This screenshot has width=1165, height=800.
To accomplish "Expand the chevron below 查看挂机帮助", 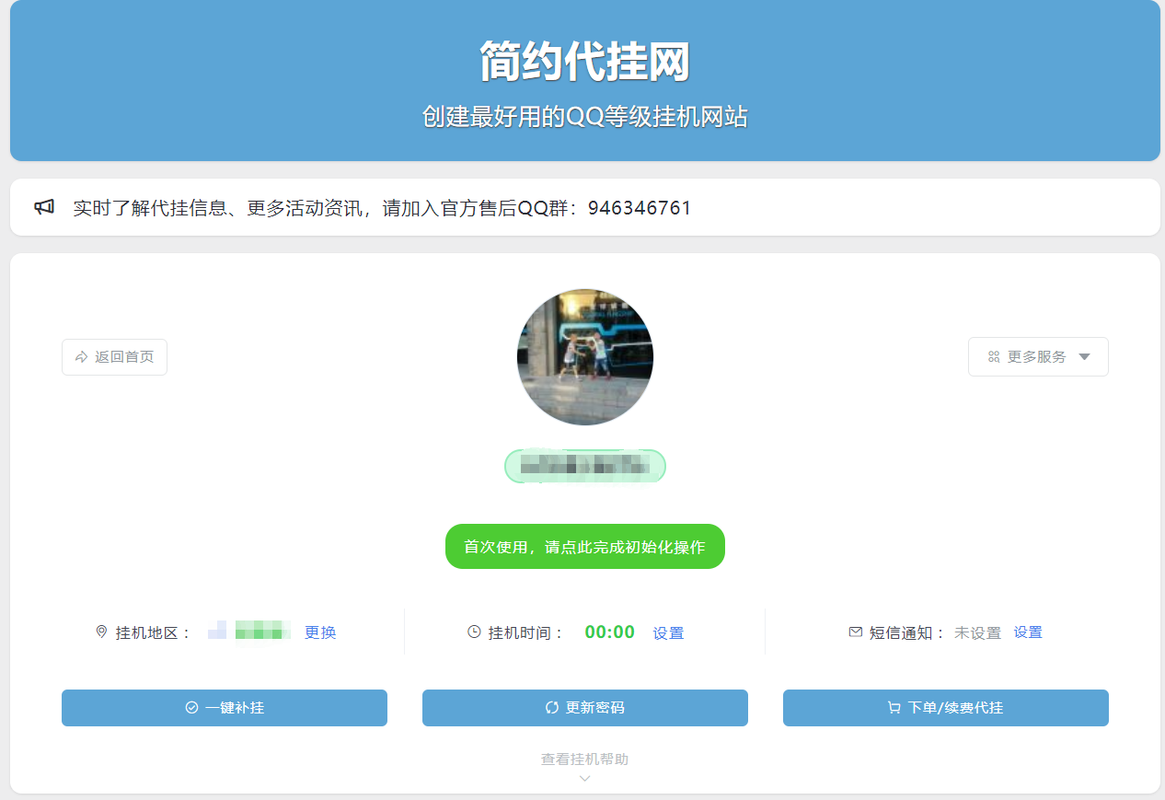I will [585, 779].
